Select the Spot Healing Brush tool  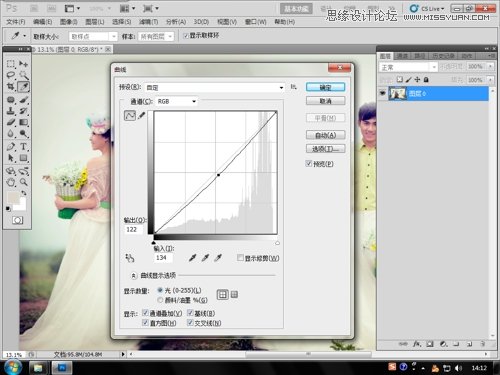coord(11,100)
